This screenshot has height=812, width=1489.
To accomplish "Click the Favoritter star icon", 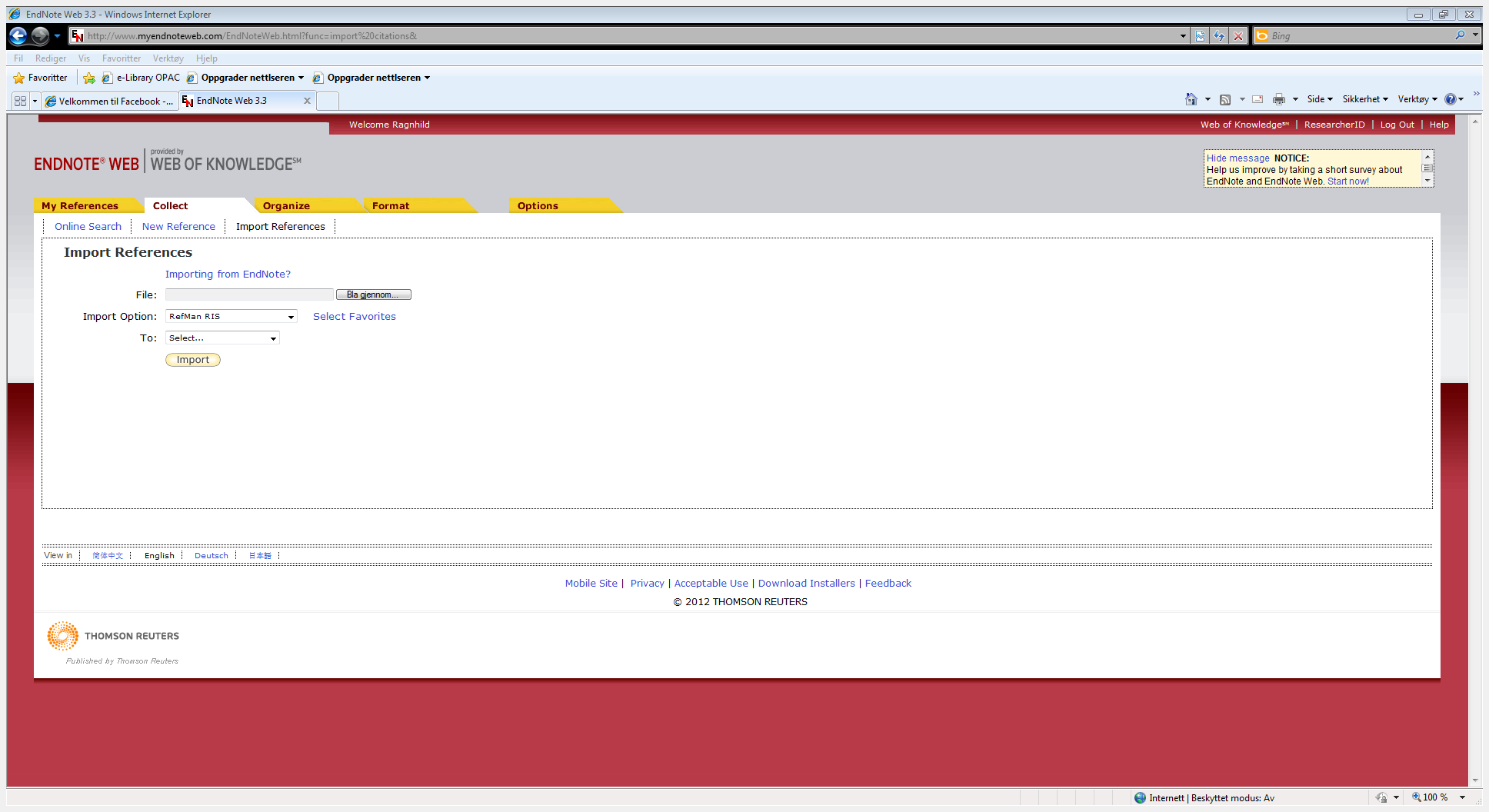I will pyautogui.click(x=19, y=78).
